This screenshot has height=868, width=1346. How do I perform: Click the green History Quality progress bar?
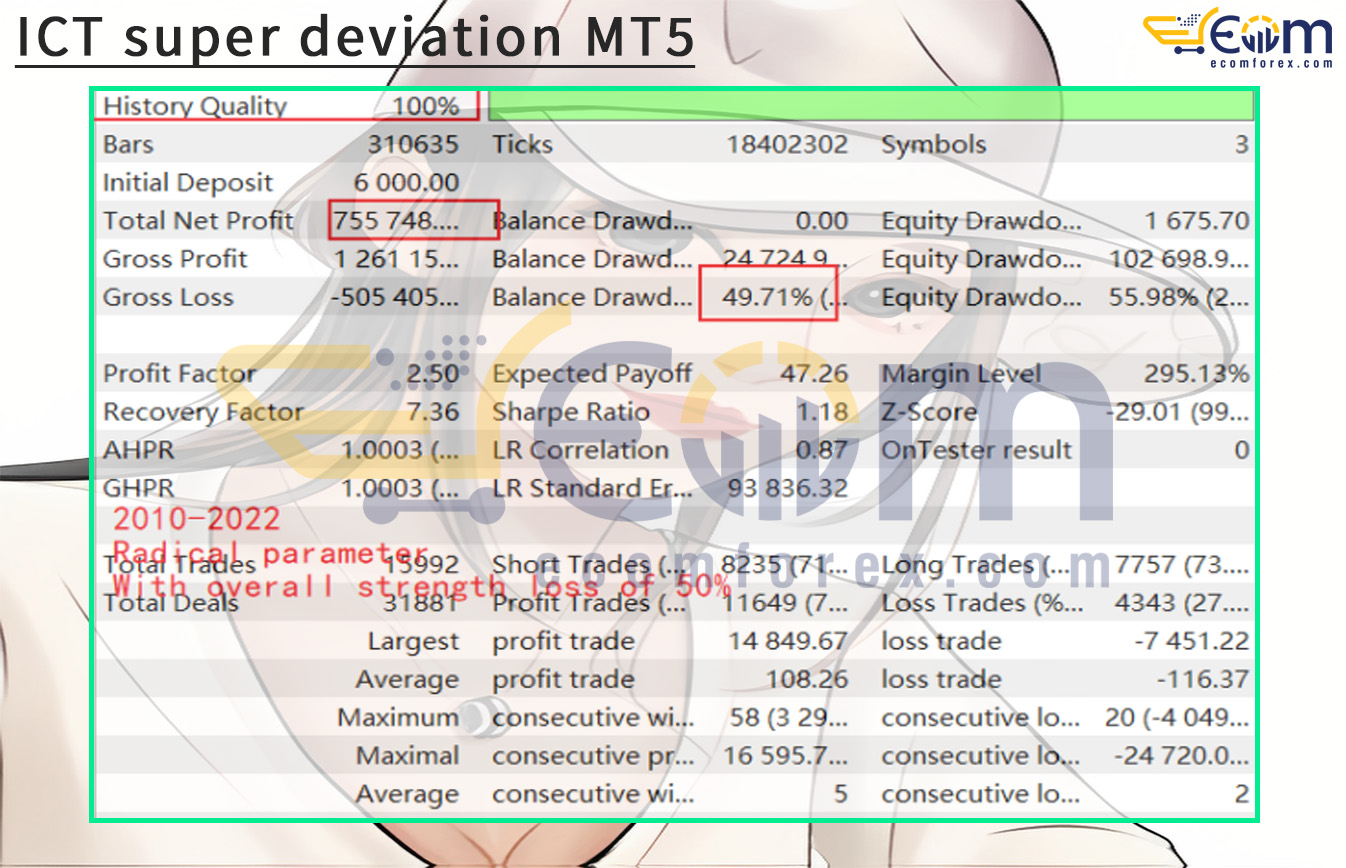[870, 105]
